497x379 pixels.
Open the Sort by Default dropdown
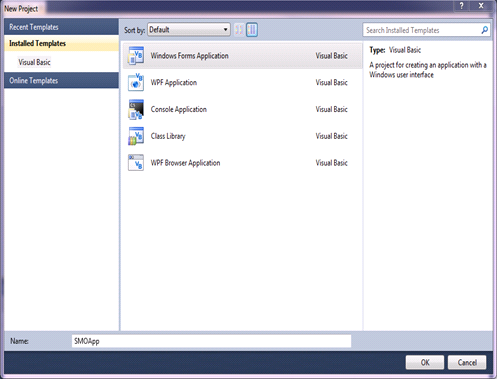coord(189,30)
